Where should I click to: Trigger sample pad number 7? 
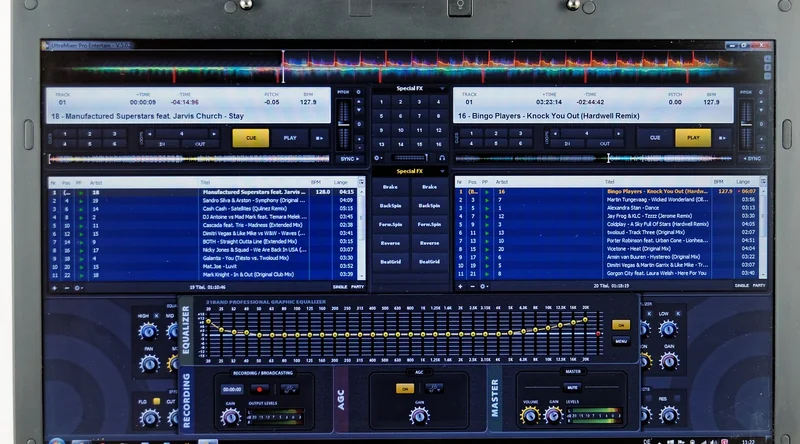point(419,116)
